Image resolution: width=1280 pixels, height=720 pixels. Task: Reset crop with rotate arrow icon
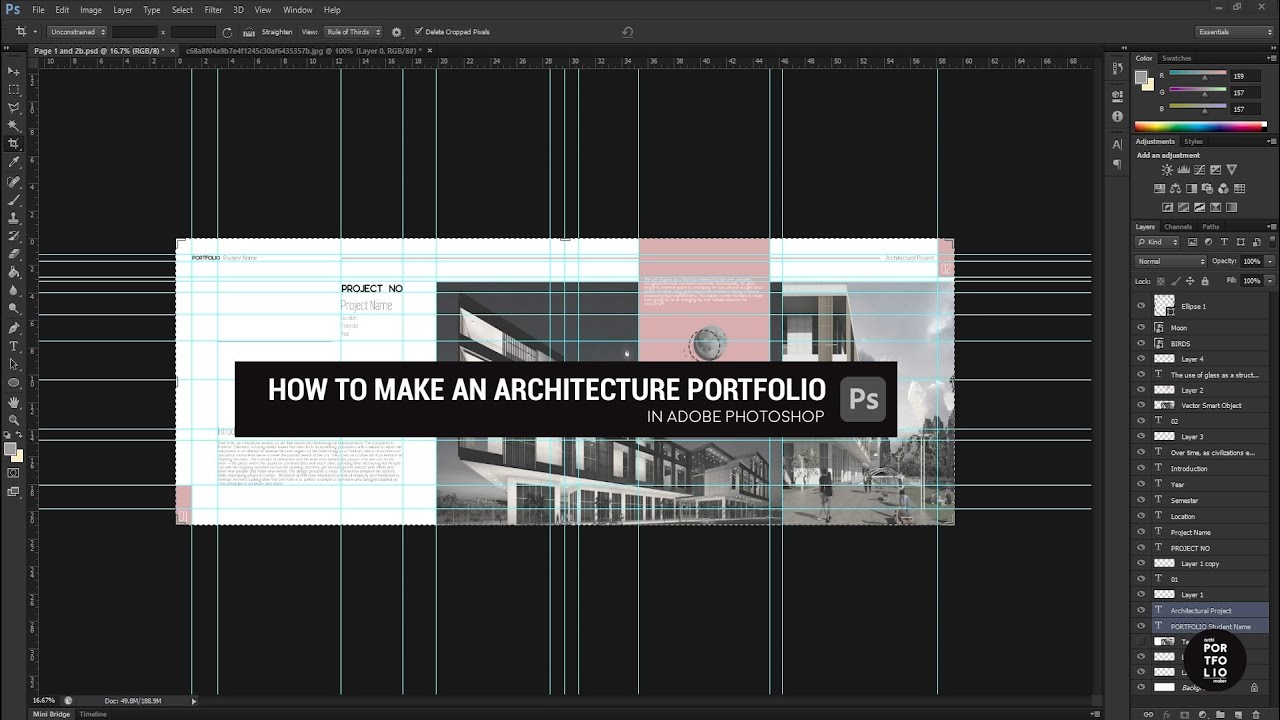[627, 32]
